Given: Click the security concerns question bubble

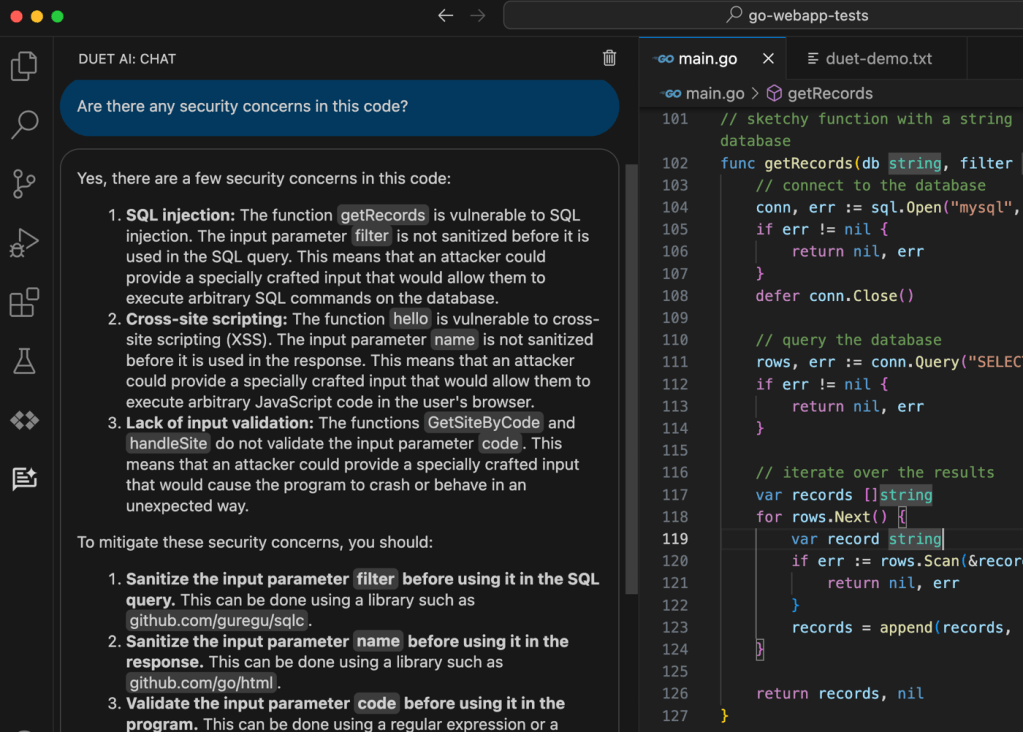Looking at the screenshot, I should pyautogui.click(x=339, y=107).
